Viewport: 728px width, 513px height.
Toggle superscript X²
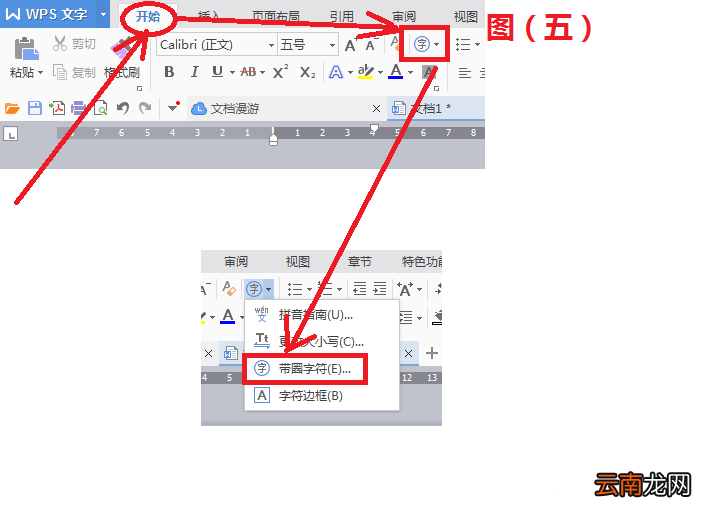[280, 72]
